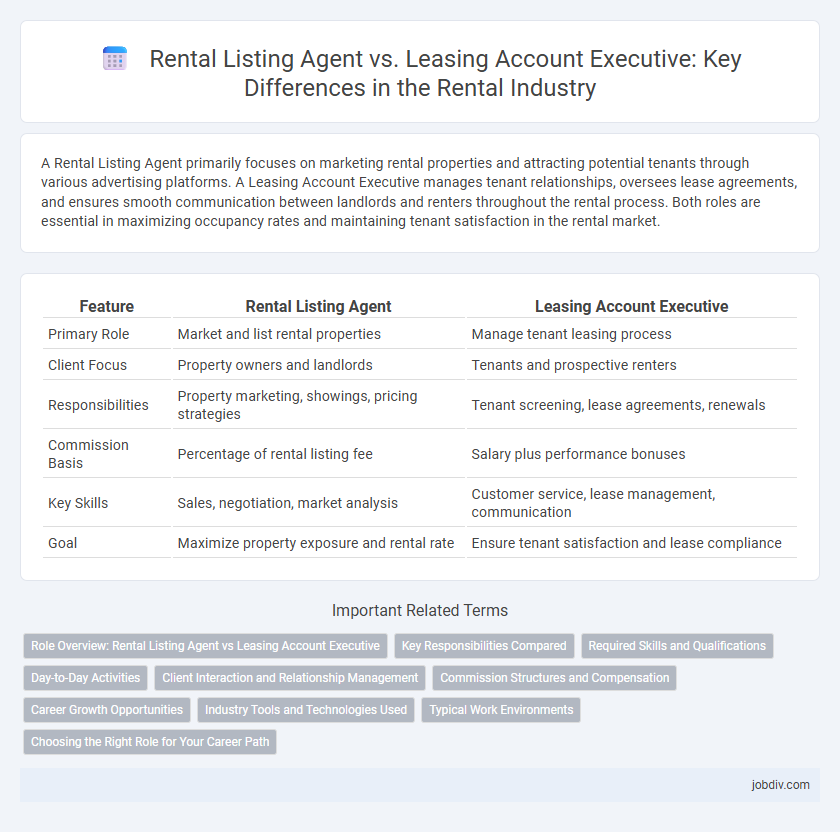Screen dimensions: 840x832
Task: Select the 'Market and list rental properties' cell
Action: click(x=318, y=334)
